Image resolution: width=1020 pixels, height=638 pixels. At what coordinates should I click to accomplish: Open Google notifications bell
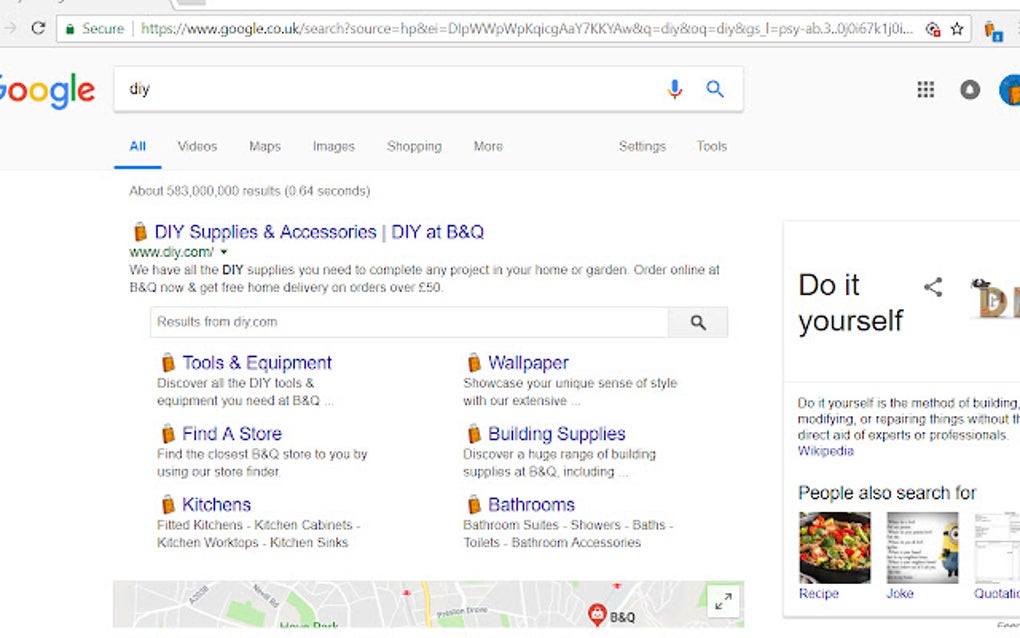pos(969,89)
